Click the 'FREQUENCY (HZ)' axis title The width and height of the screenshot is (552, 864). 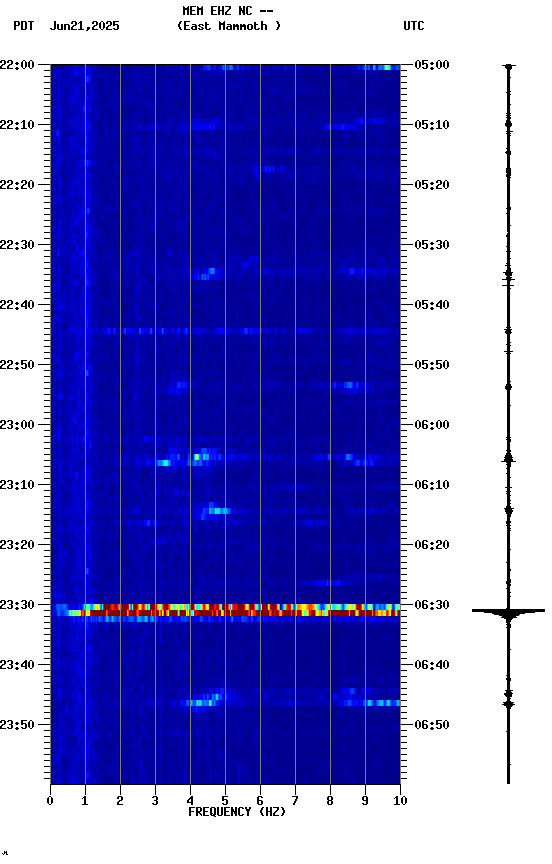pyautogui.click(x=237, y=812)
